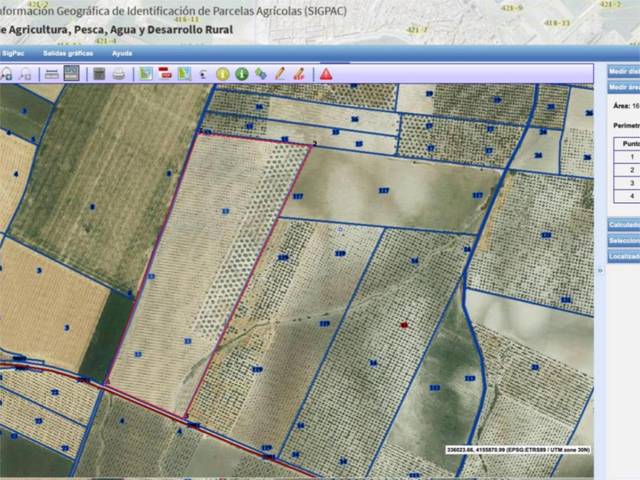
Task: Collapse the Medir área panel header
Action: tap(623, 88)
